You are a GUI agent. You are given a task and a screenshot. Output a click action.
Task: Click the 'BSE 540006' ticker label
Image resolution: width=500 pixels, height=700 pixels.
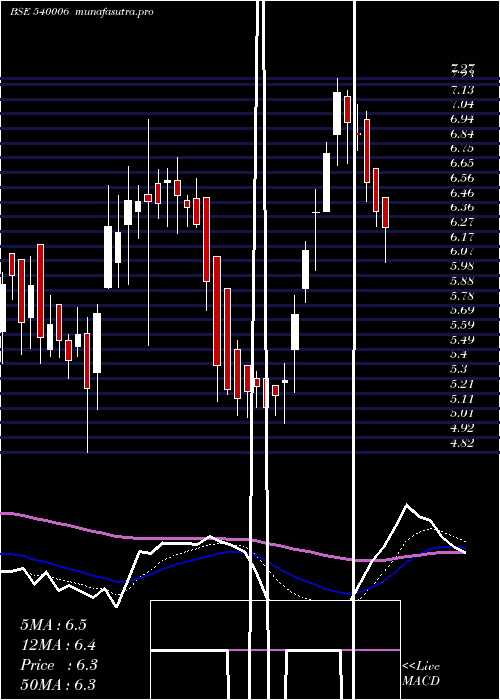tap(39, 12)
